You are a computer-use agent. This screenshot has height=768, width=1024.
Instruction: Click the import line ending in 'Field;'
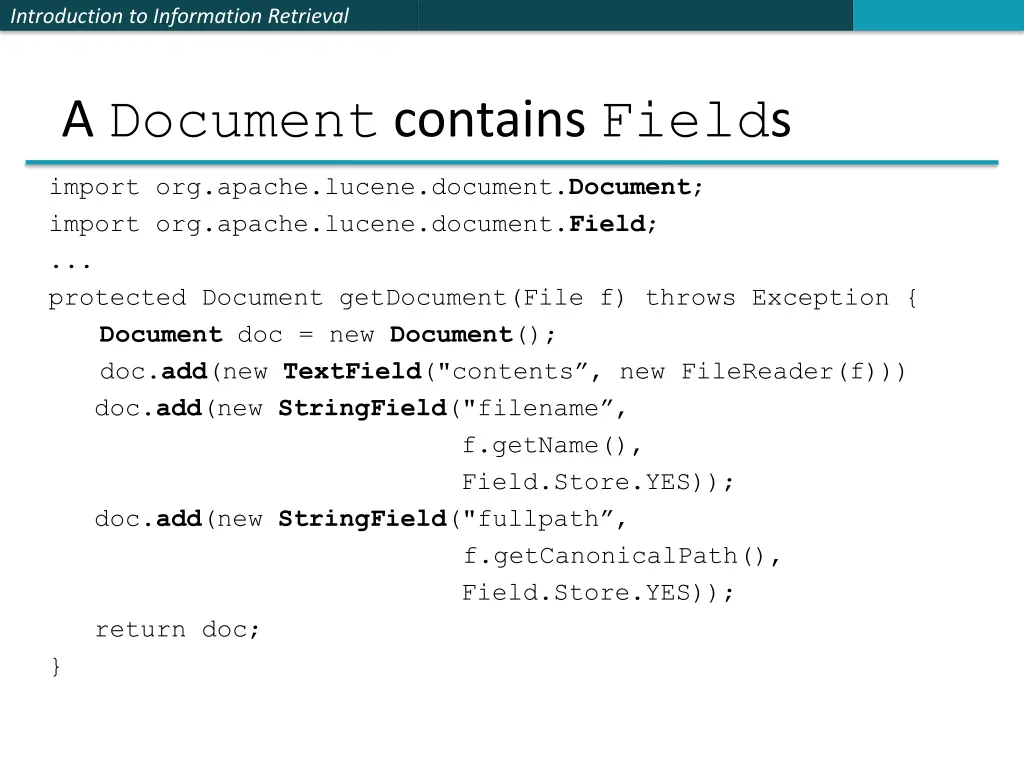tap(353, 225)
